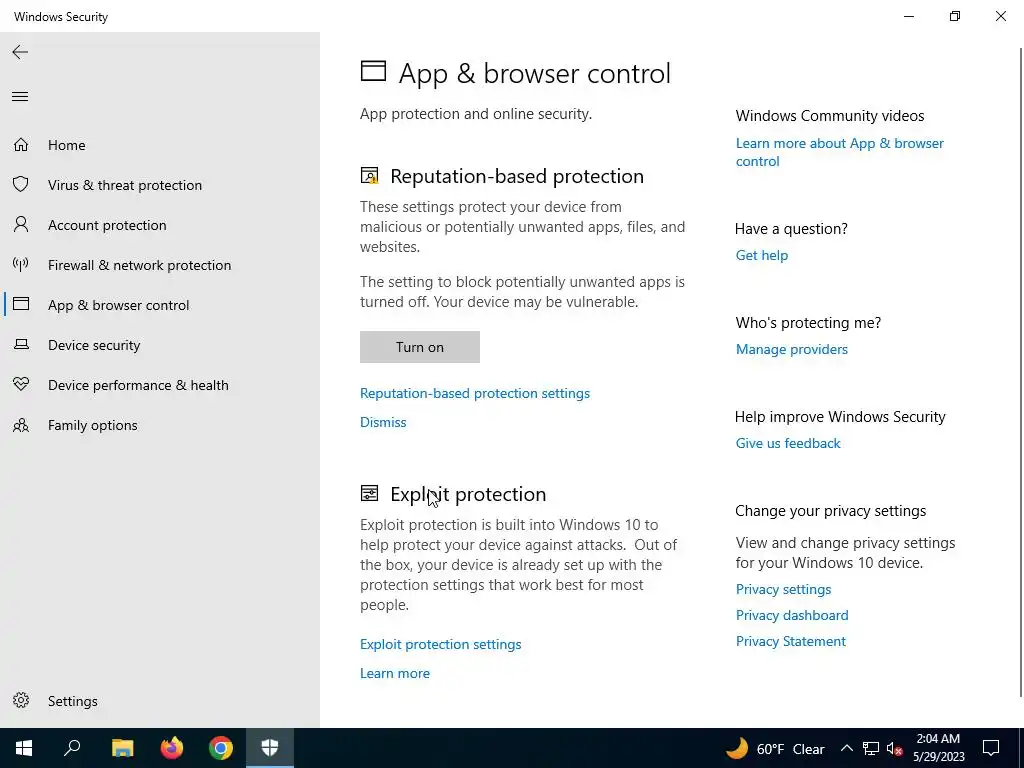1024x768 pixels.
Task: Show hidden tray icons chevron
Action: (846, 749)
